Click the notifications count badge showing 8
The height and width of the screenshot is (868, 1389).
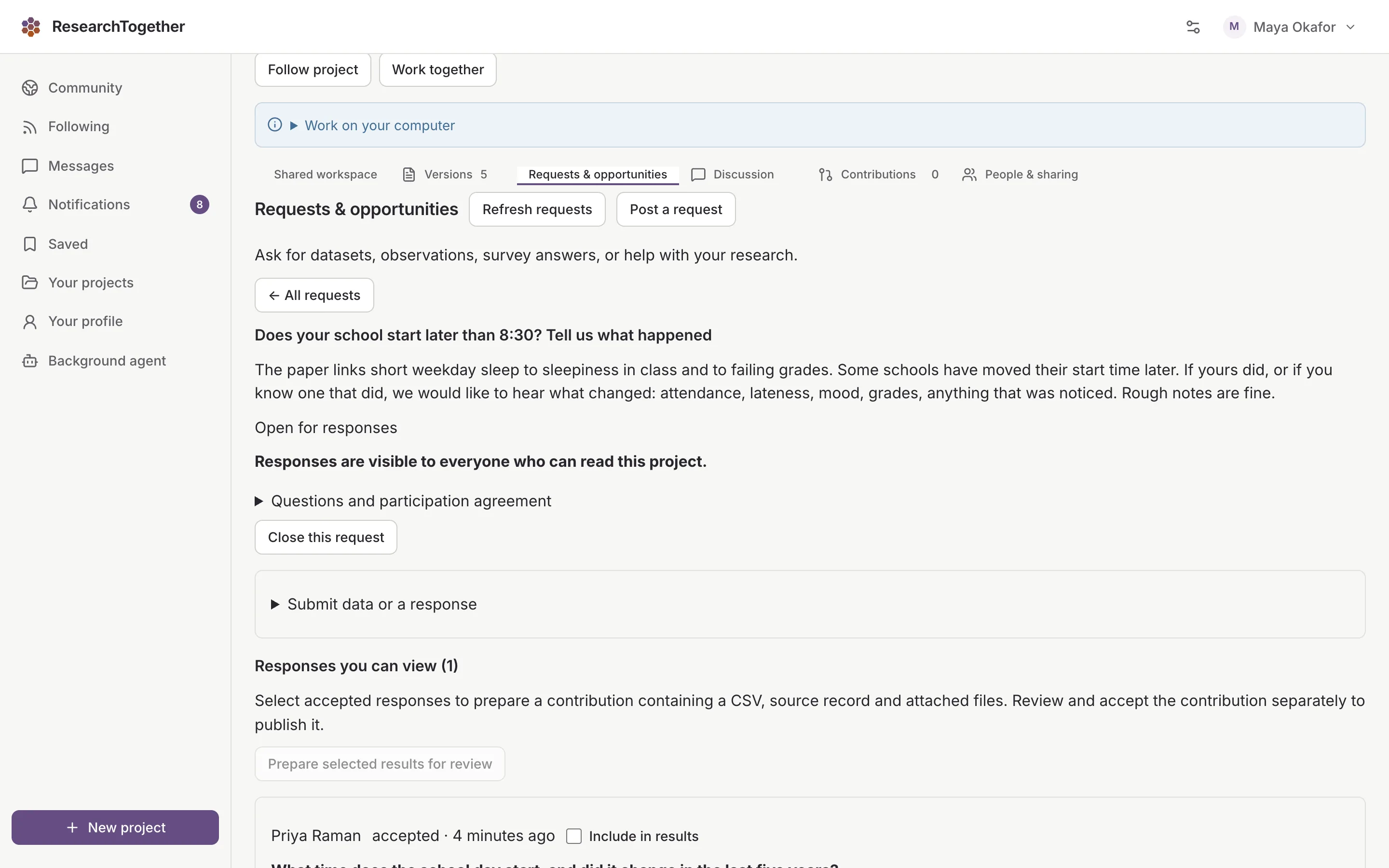tap(200, 204)
